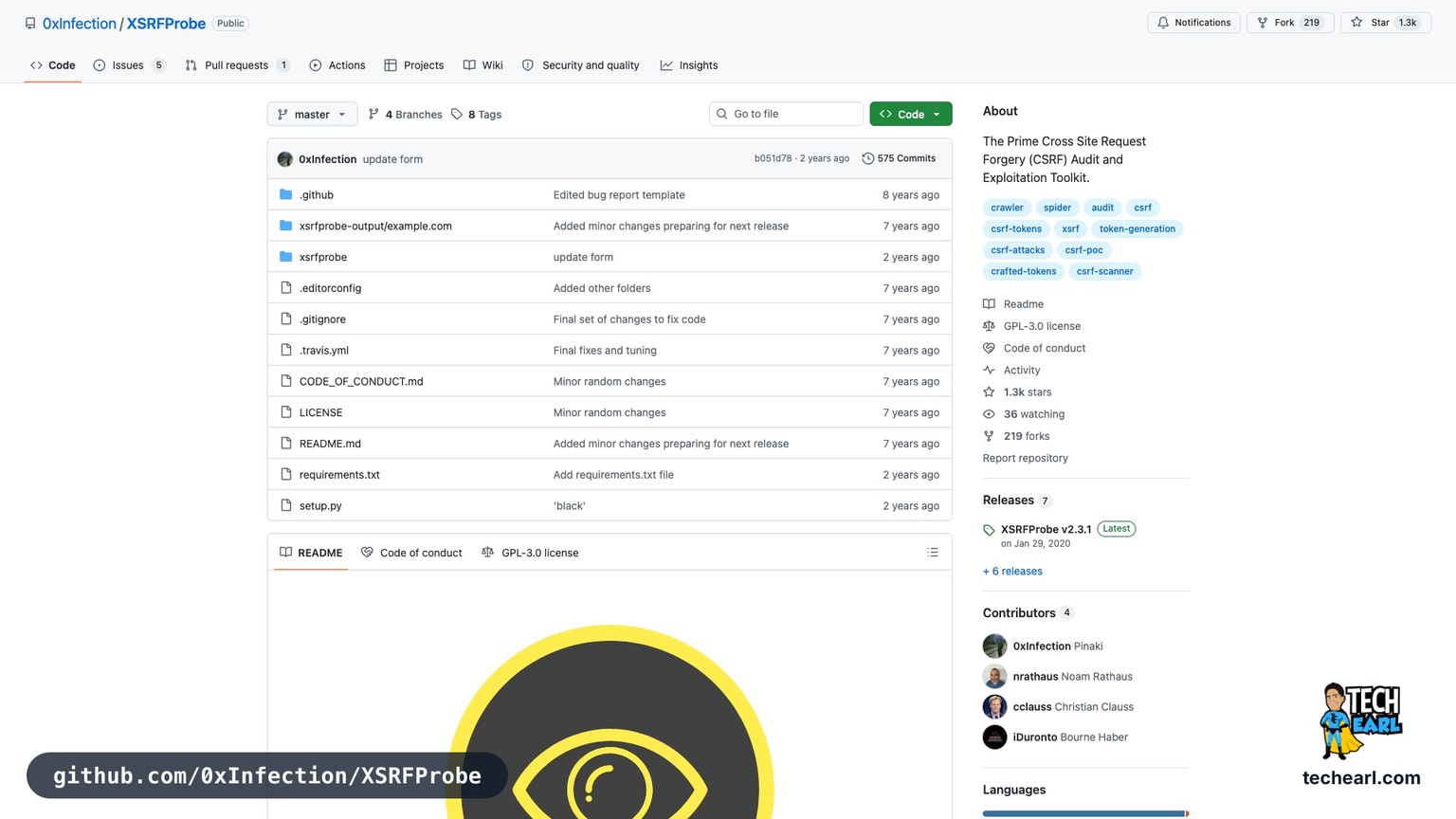The width and height of the screenshot is (1456, 819).
Task: Click the crawler topic tag
Action: tap(1007, 208)
